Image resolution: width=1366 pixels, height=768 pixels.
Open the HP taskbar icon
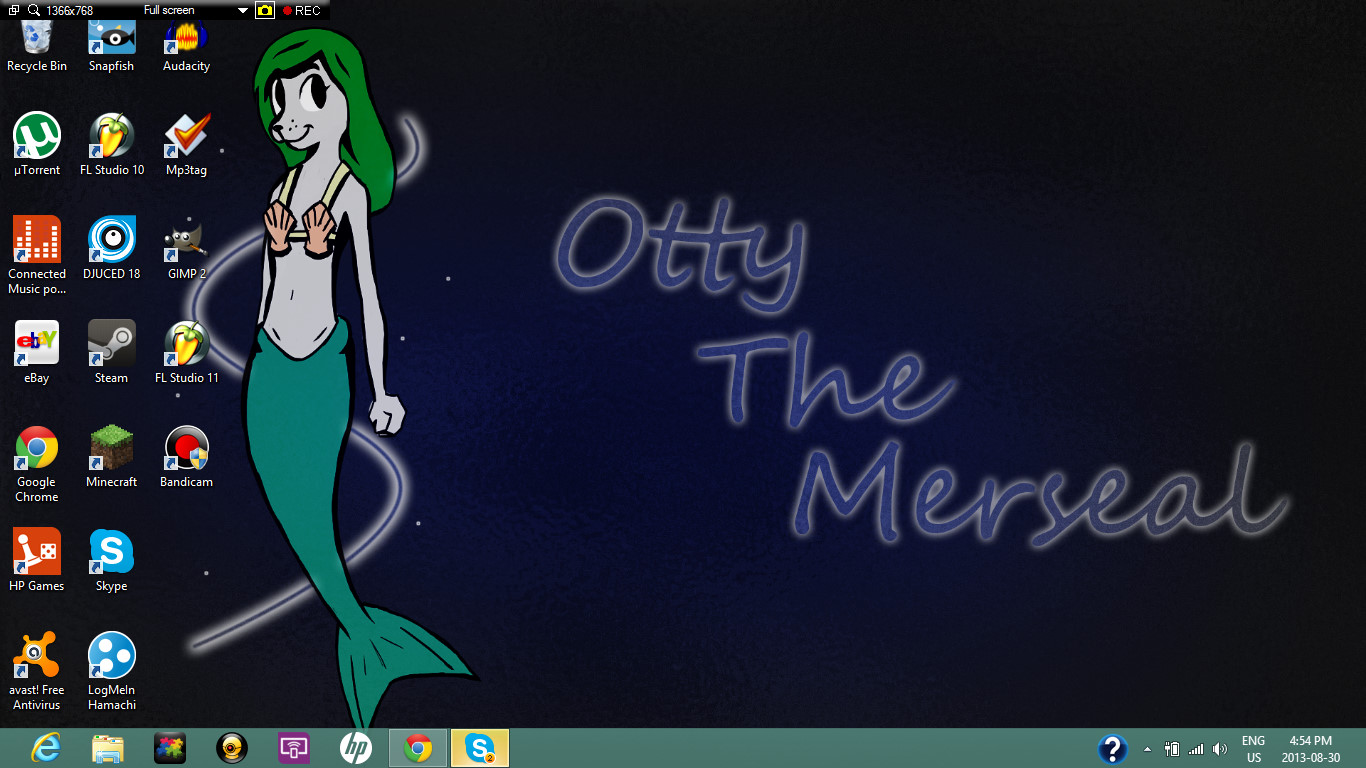tap(356, 748)
